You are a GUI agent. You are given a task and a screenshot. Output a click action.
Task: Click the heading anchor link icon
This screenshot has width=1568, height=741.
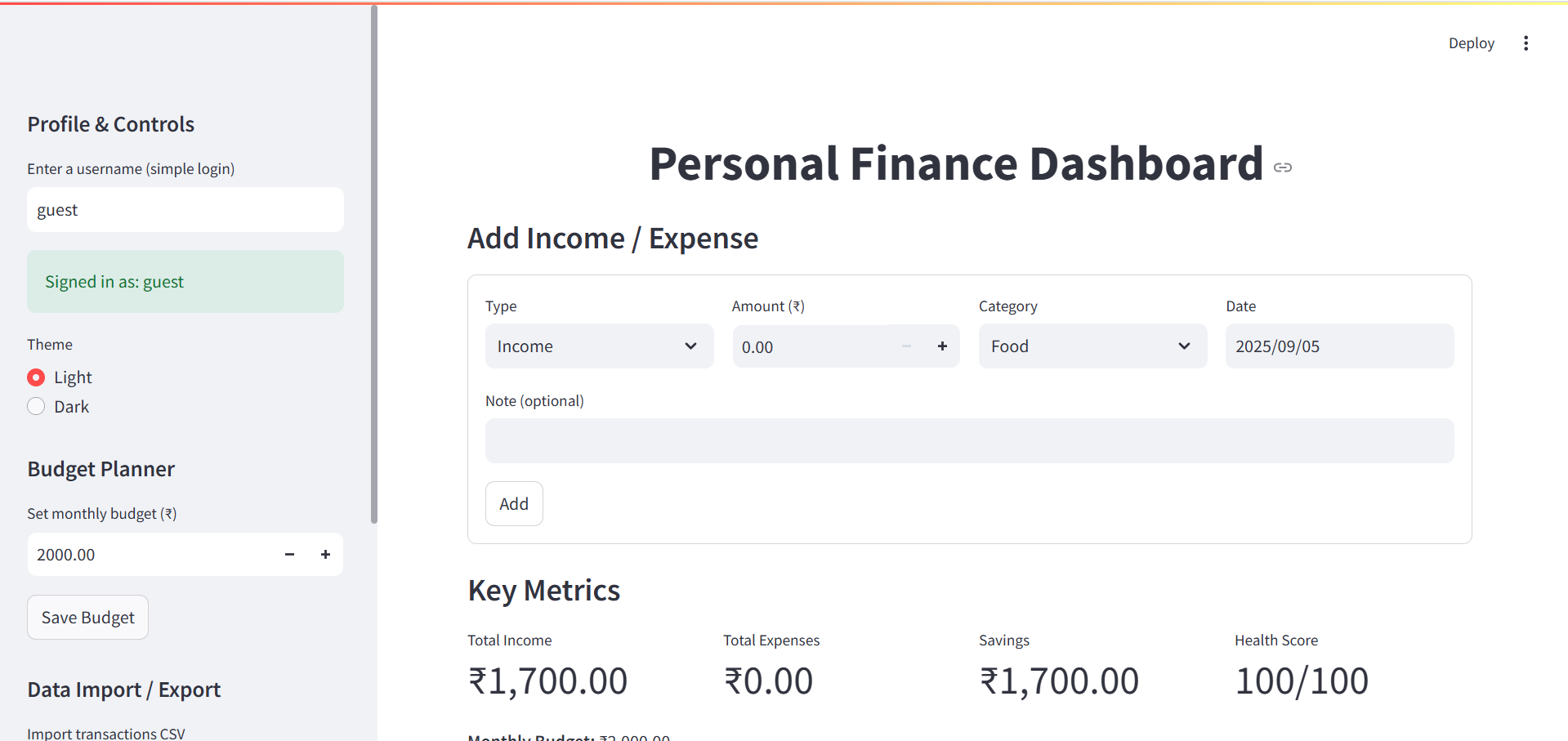[1283, 167]
